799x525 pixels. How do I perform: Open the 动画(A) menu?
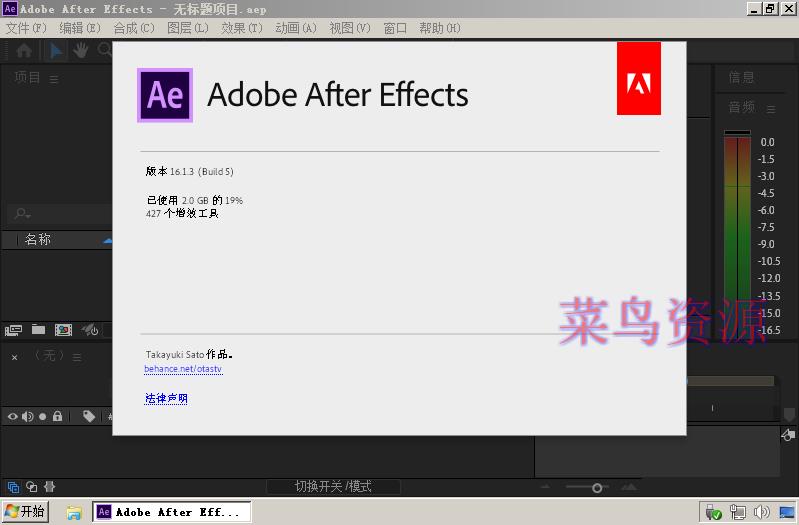point(296,28)
